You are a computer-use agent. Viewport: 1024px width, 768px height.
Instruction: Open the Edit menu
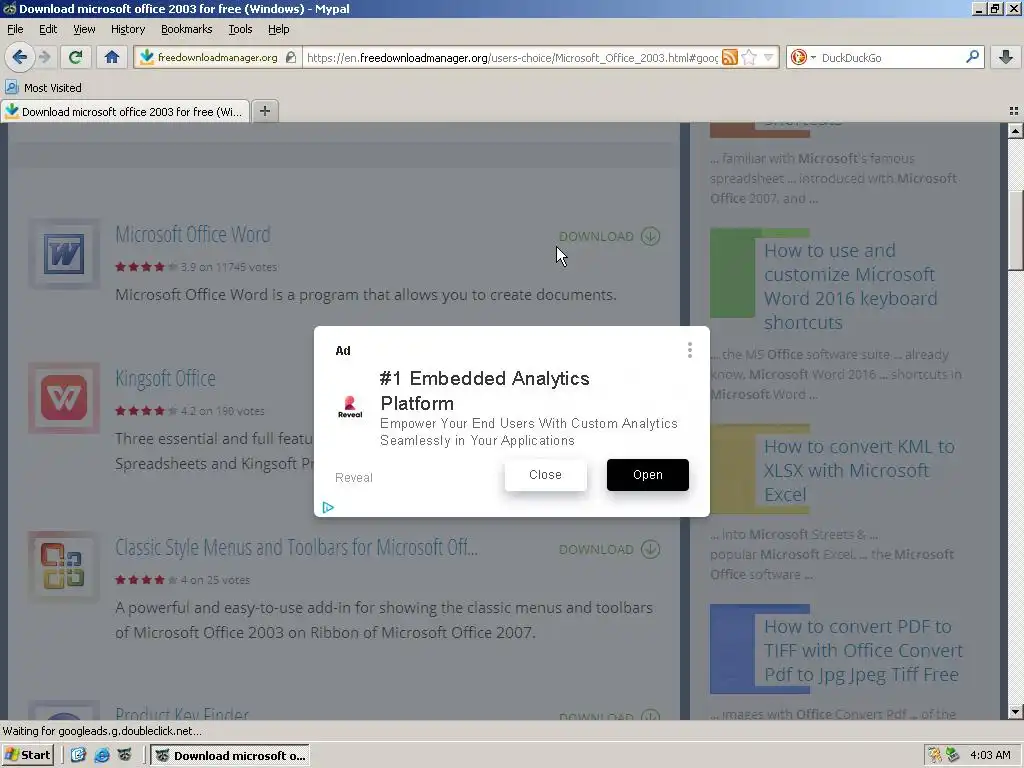tap(48, 29)
